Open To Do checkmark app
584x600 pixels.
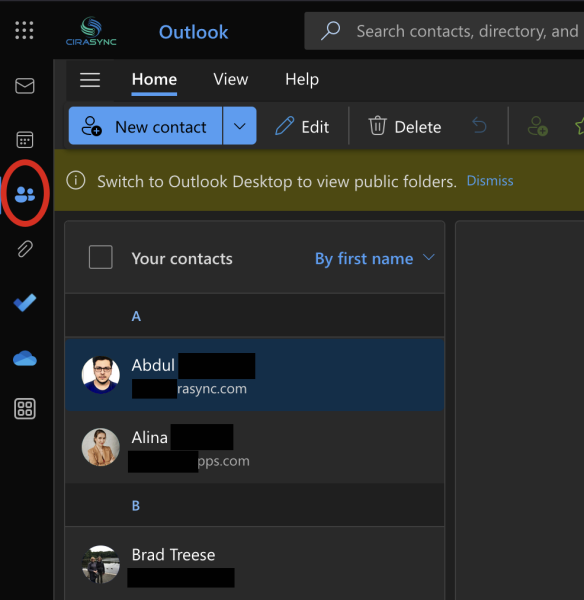[x=25, y=302]
